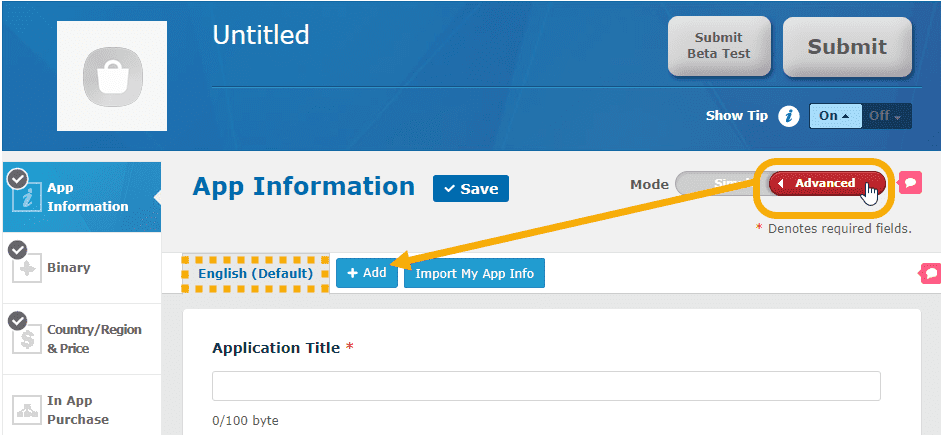Viewport: 941px width, 435px height.
Task: Click the app icon placeholder thumbnail
Action: click(x=126, y=74)
